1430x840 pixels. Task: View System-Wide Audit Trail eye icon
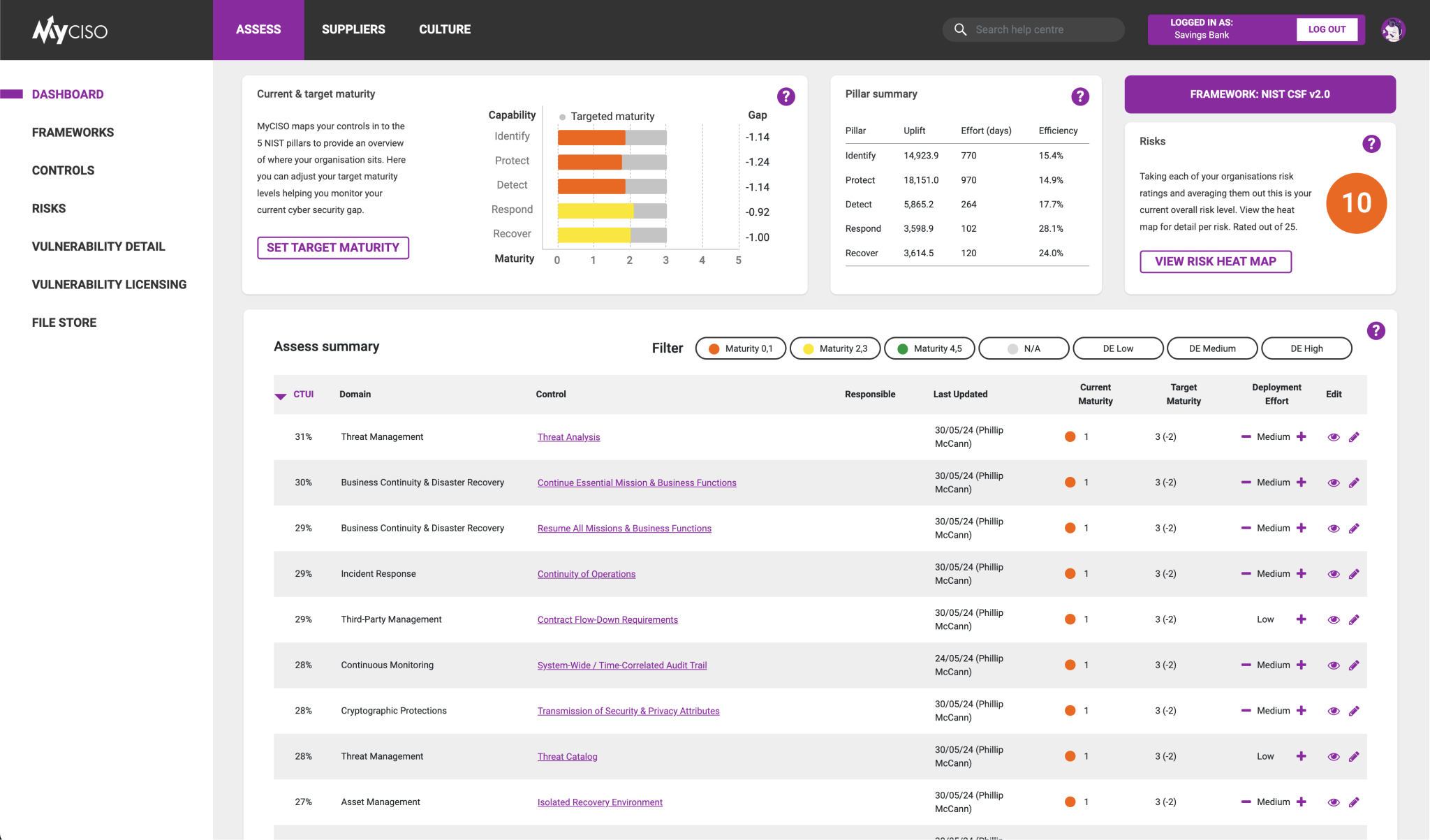tap(1333, 665)
